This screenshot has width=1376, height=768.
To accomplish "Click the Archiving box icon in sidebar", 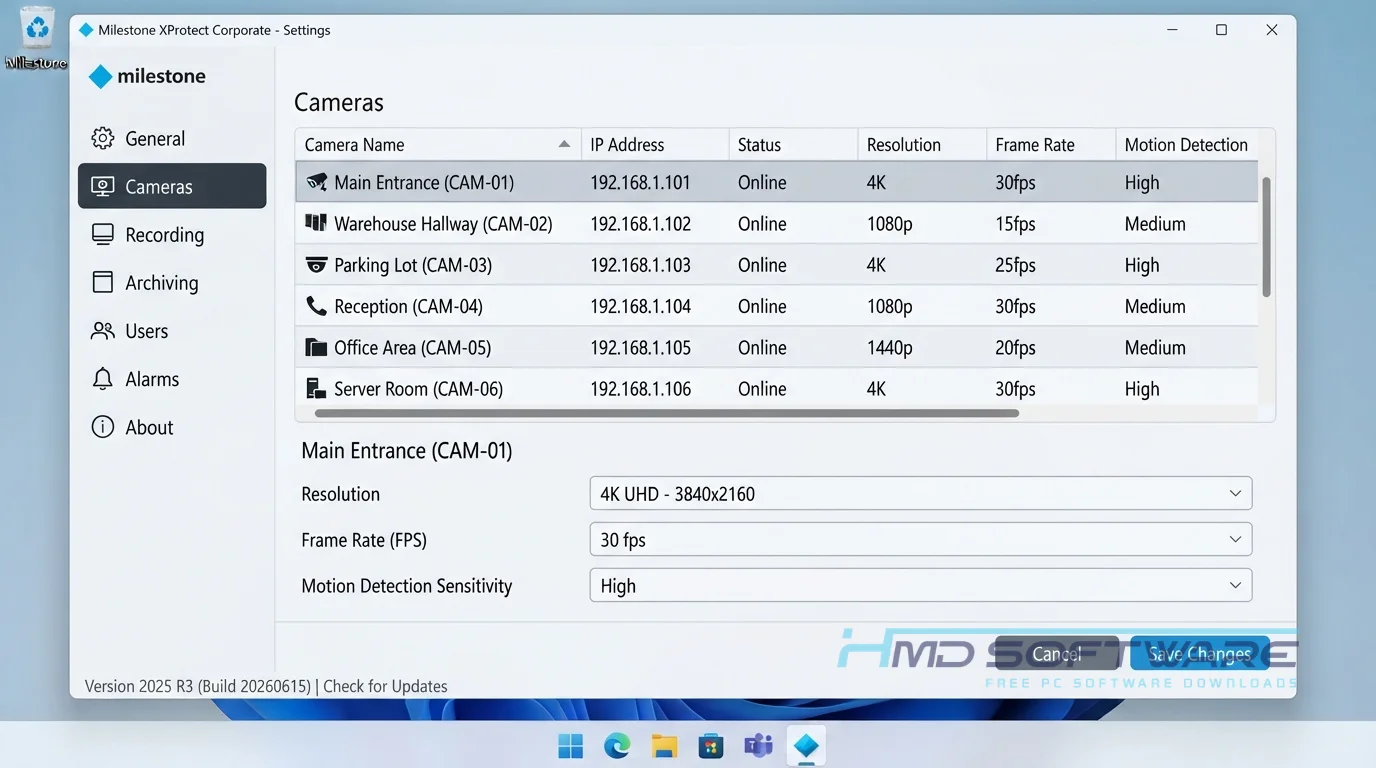I will 102,282.
